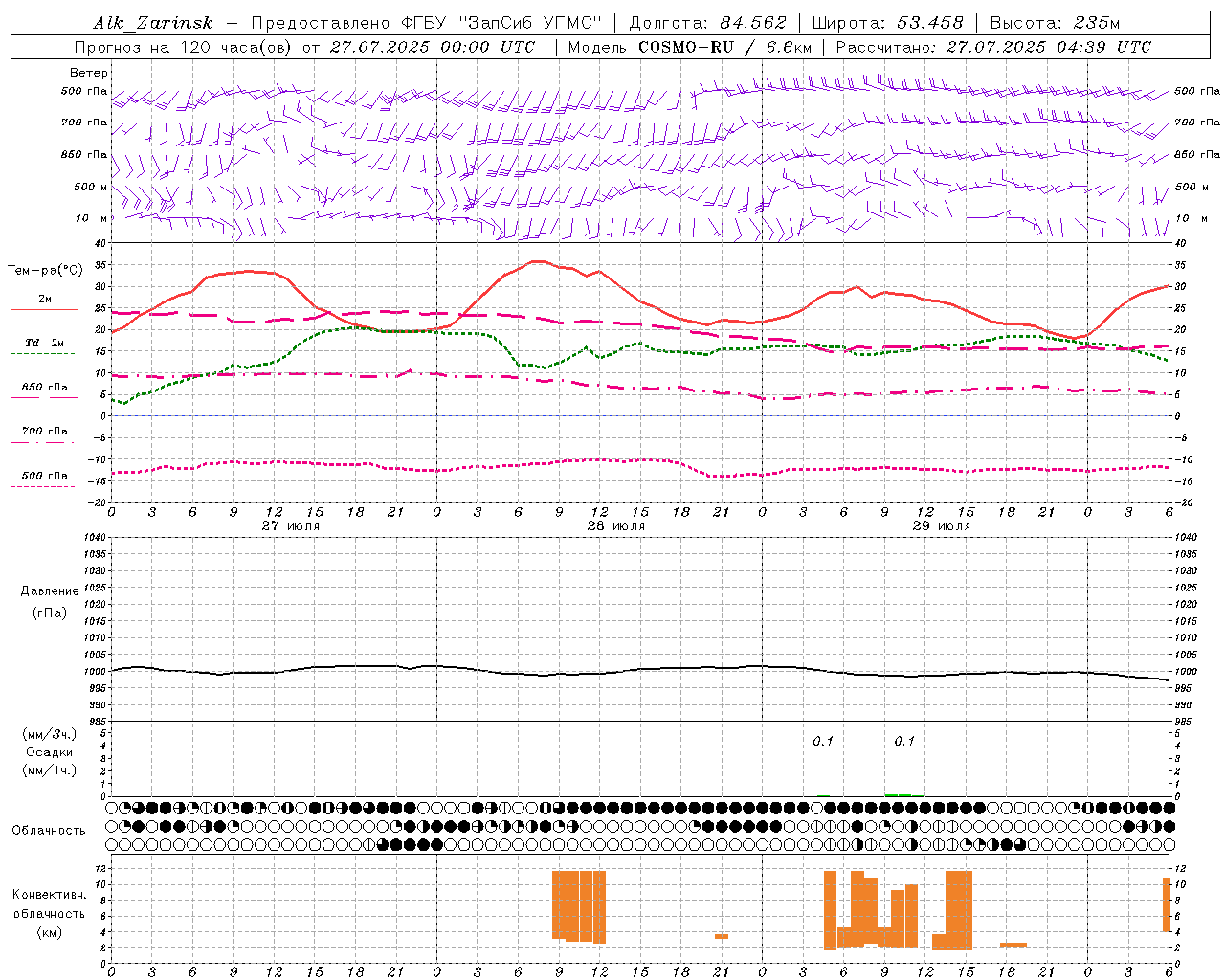Click the Облачность cloud cover label
The width and height of the screenshot is (1225, 980).
(49, 831)
